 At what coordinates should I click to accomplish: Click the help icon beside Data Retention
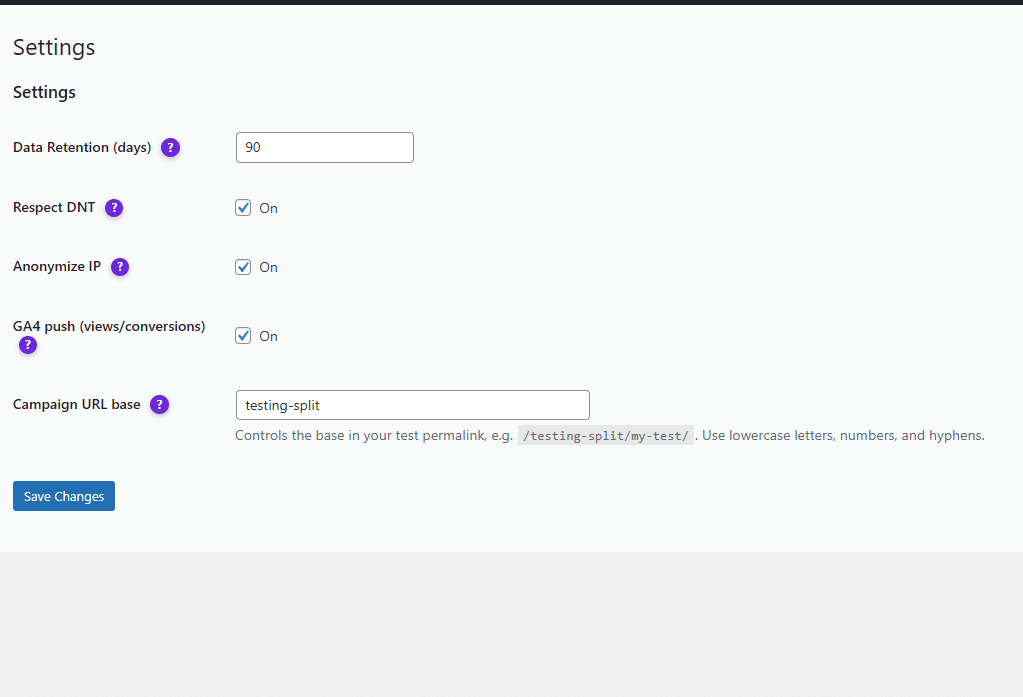click(x=171, y=147)
